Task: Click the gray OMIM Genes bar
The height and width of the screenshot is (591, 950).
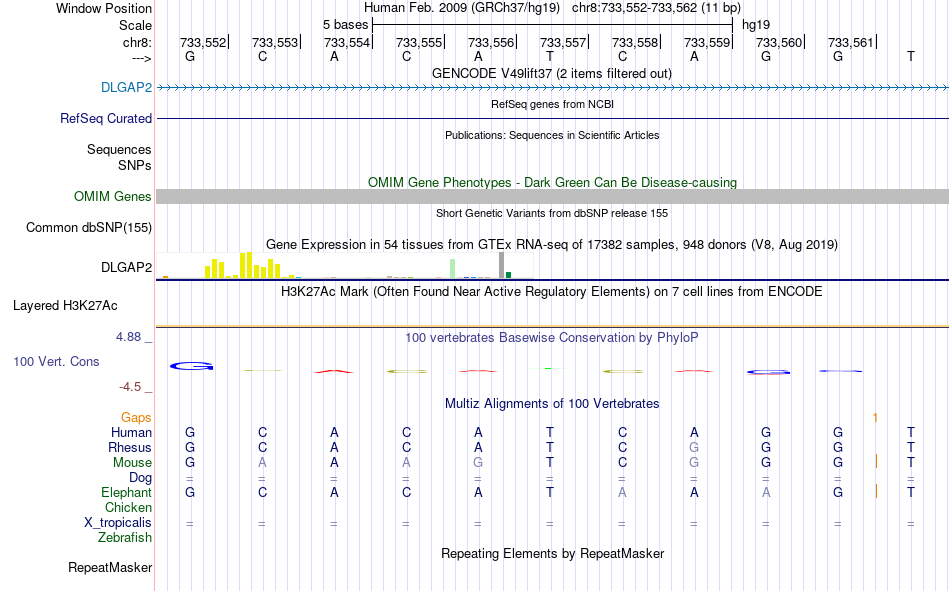Action: click(552, 196)
